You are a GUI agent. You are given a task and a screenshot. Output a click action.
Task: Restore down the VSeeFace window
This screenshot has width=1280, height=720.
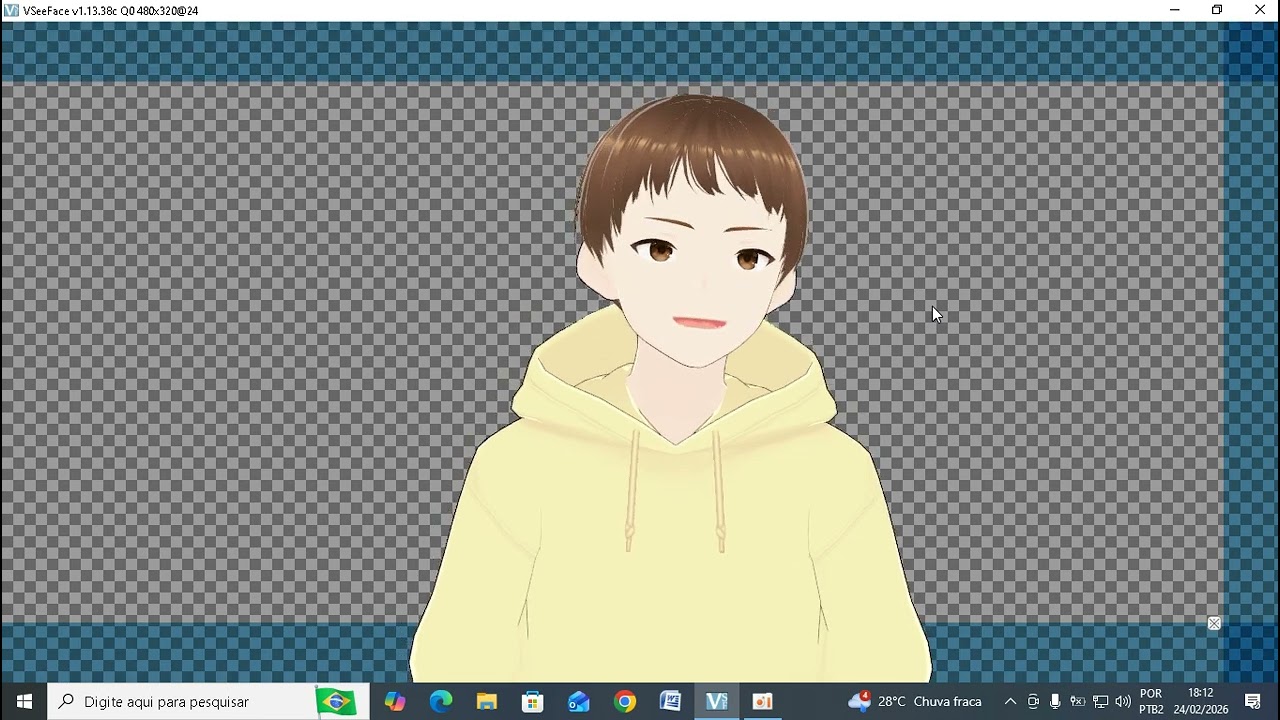[1217, 10]
